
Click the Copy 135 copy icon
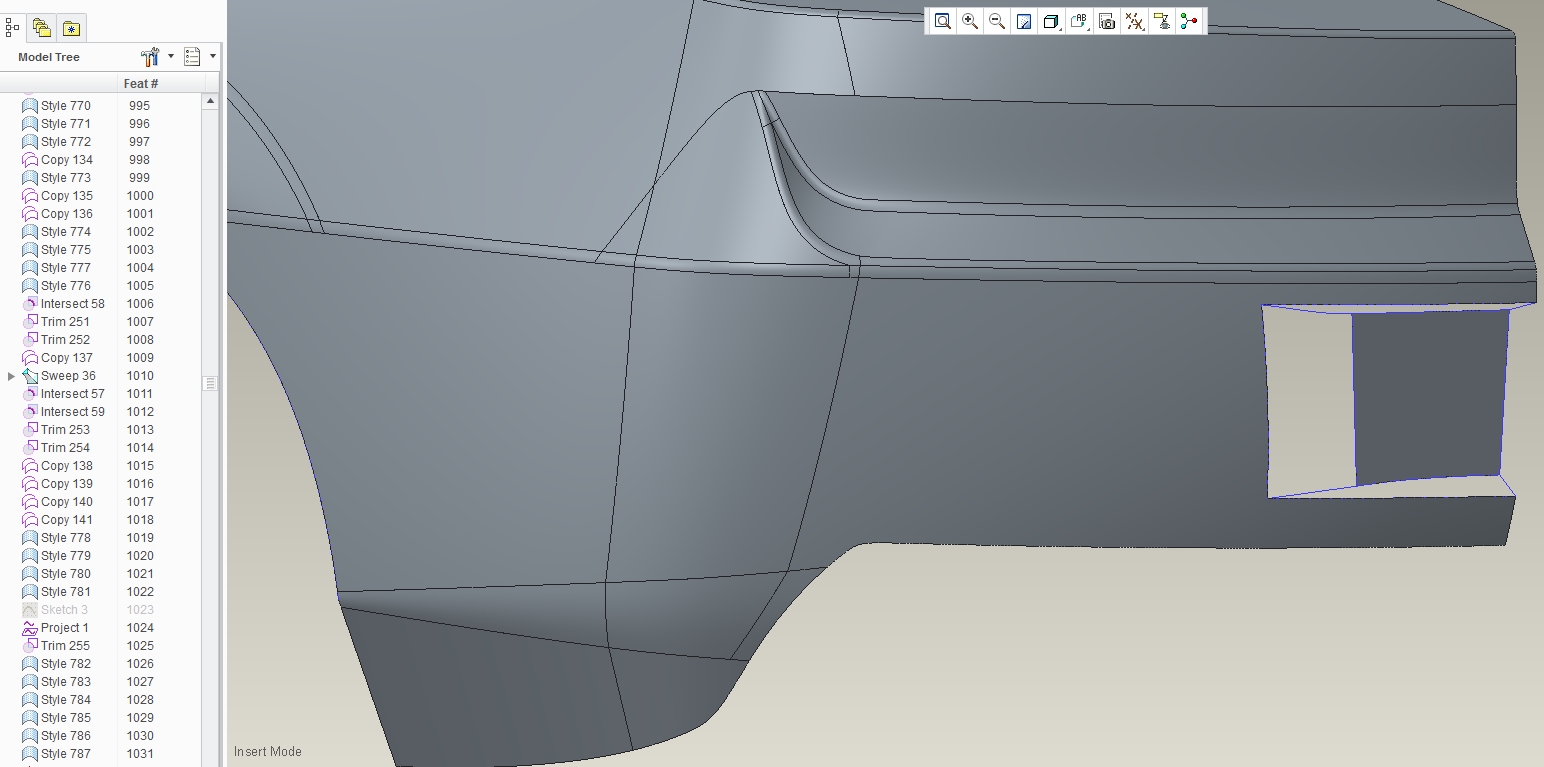30,196
